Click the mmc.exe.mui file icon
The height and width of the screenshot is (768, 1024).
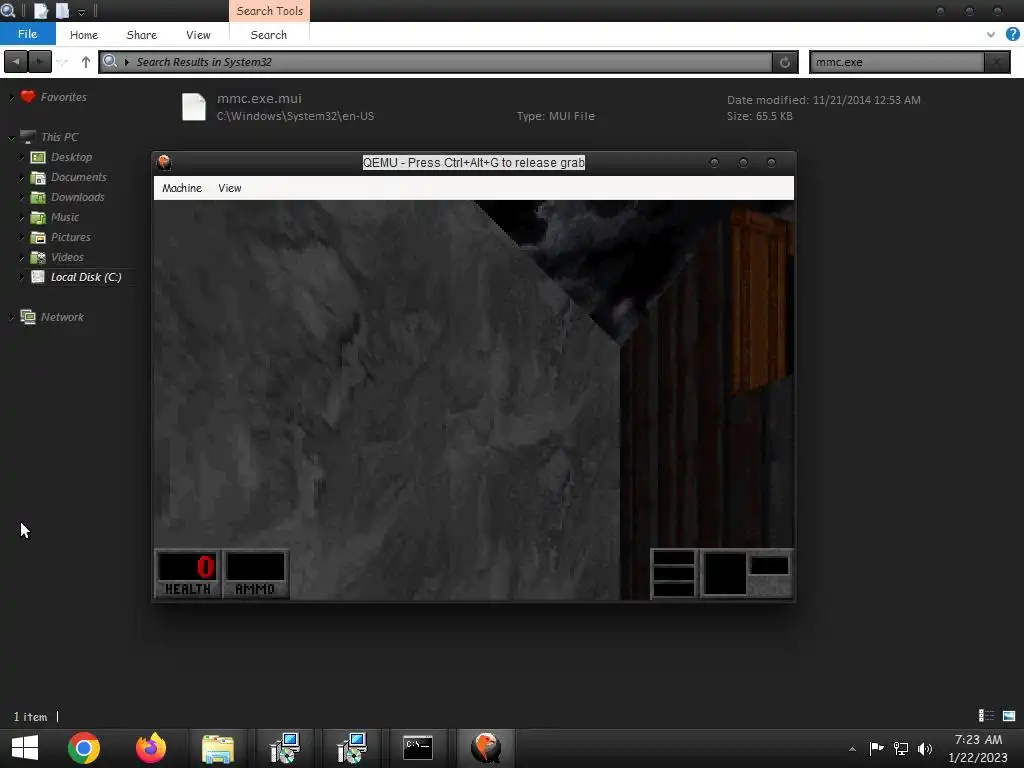pyautogui.click(x=193, y=107)
